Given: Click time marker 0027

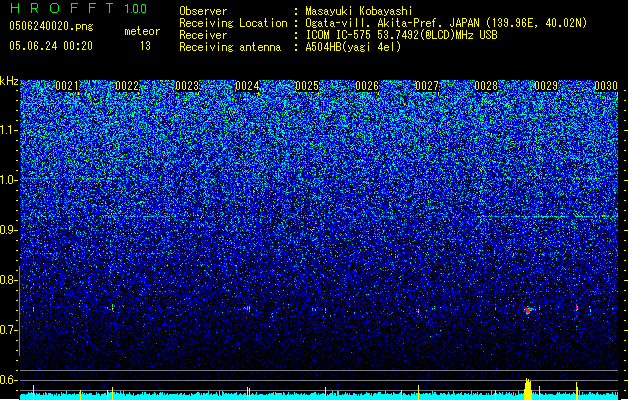Looking at the screenshot, I should [x=427, y=86].
